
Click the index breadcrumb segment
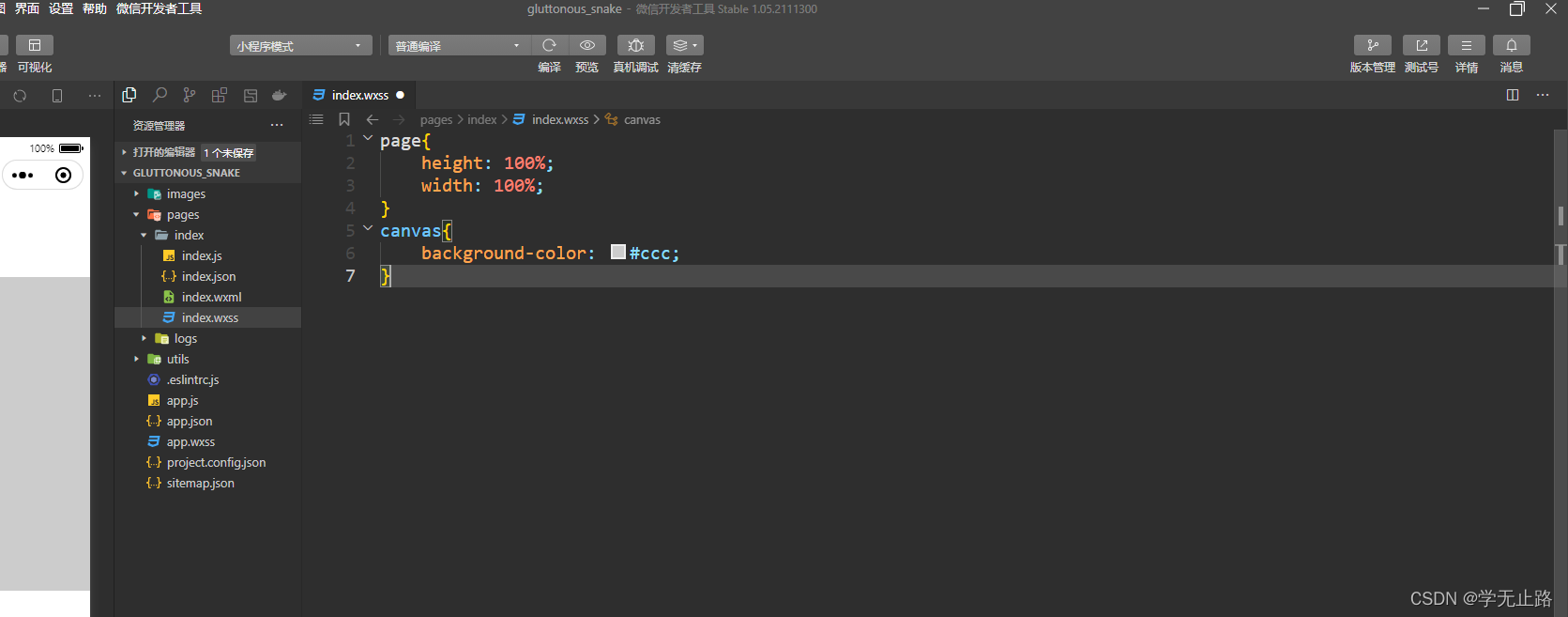(482, 119)
